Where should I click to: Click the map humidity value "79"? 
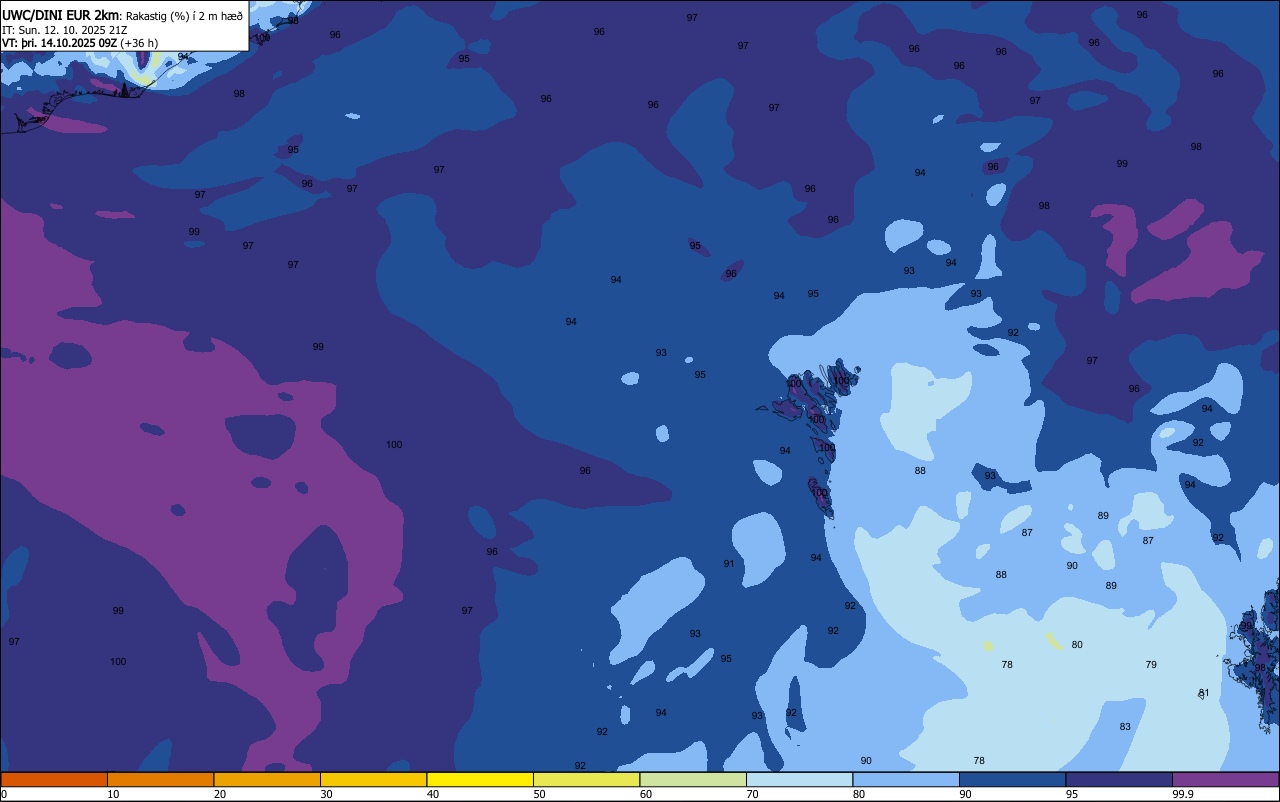click(x=1151, y=665)
